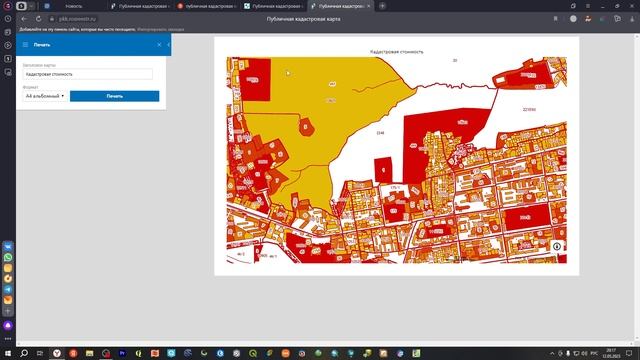Click the tab copy icon in the title bar
Image resolution: width=640 pixels, height=360 pixels.
point(573,6)
